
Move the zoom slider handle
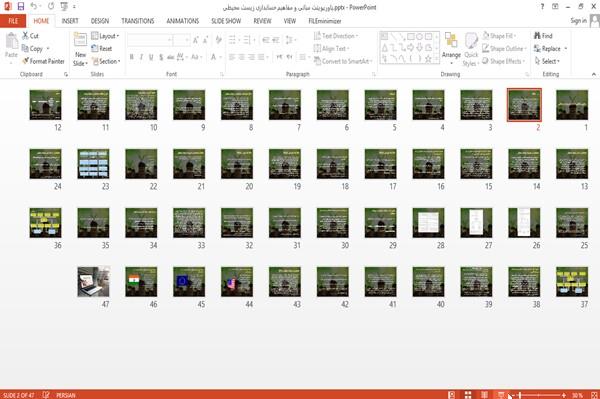click(520, 395)
